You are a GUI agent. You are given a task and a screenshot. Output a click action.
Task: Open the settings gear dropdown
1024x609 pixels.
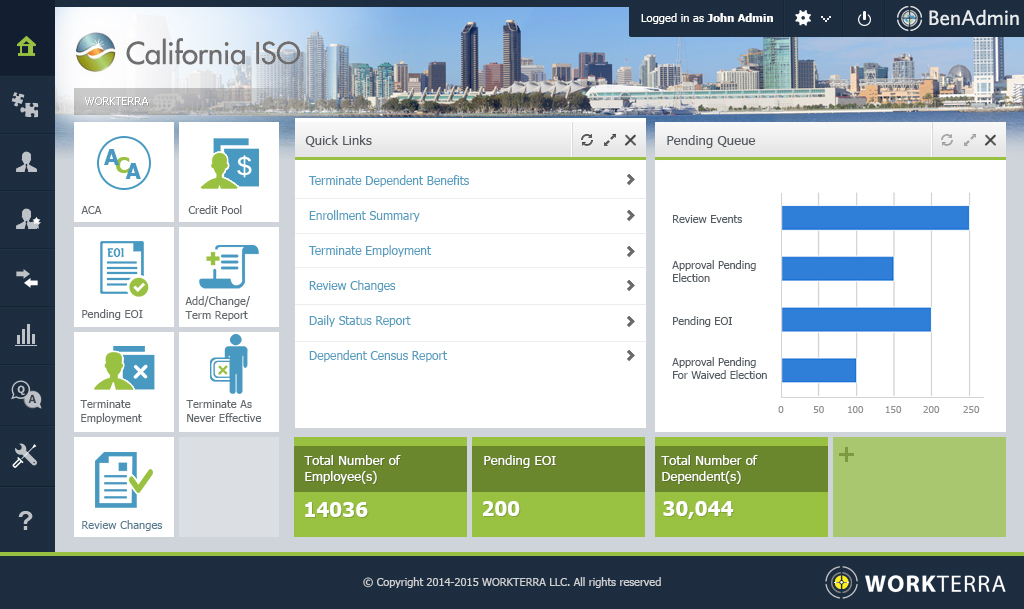812,18
